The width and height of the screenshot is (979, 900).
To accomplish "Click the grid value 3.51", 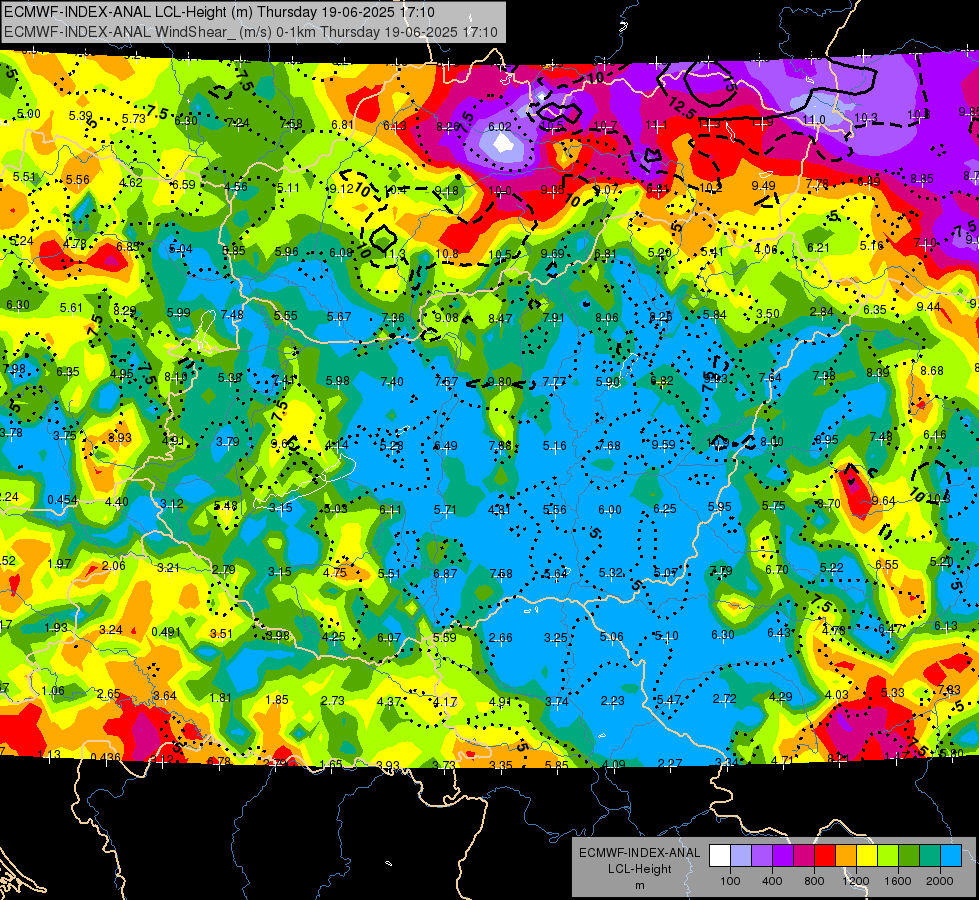I will click(x=221, y=634).
